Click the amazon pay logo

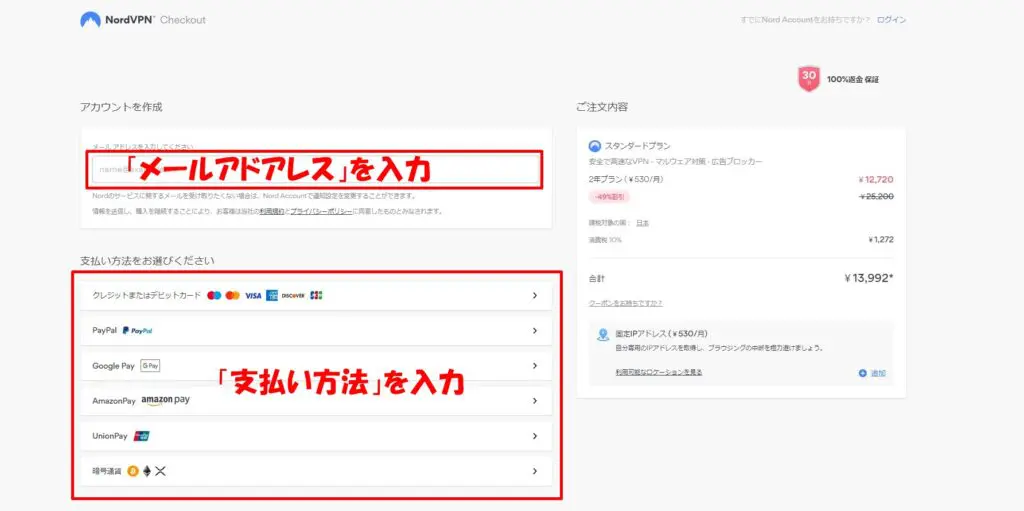[x=165, y=401]
